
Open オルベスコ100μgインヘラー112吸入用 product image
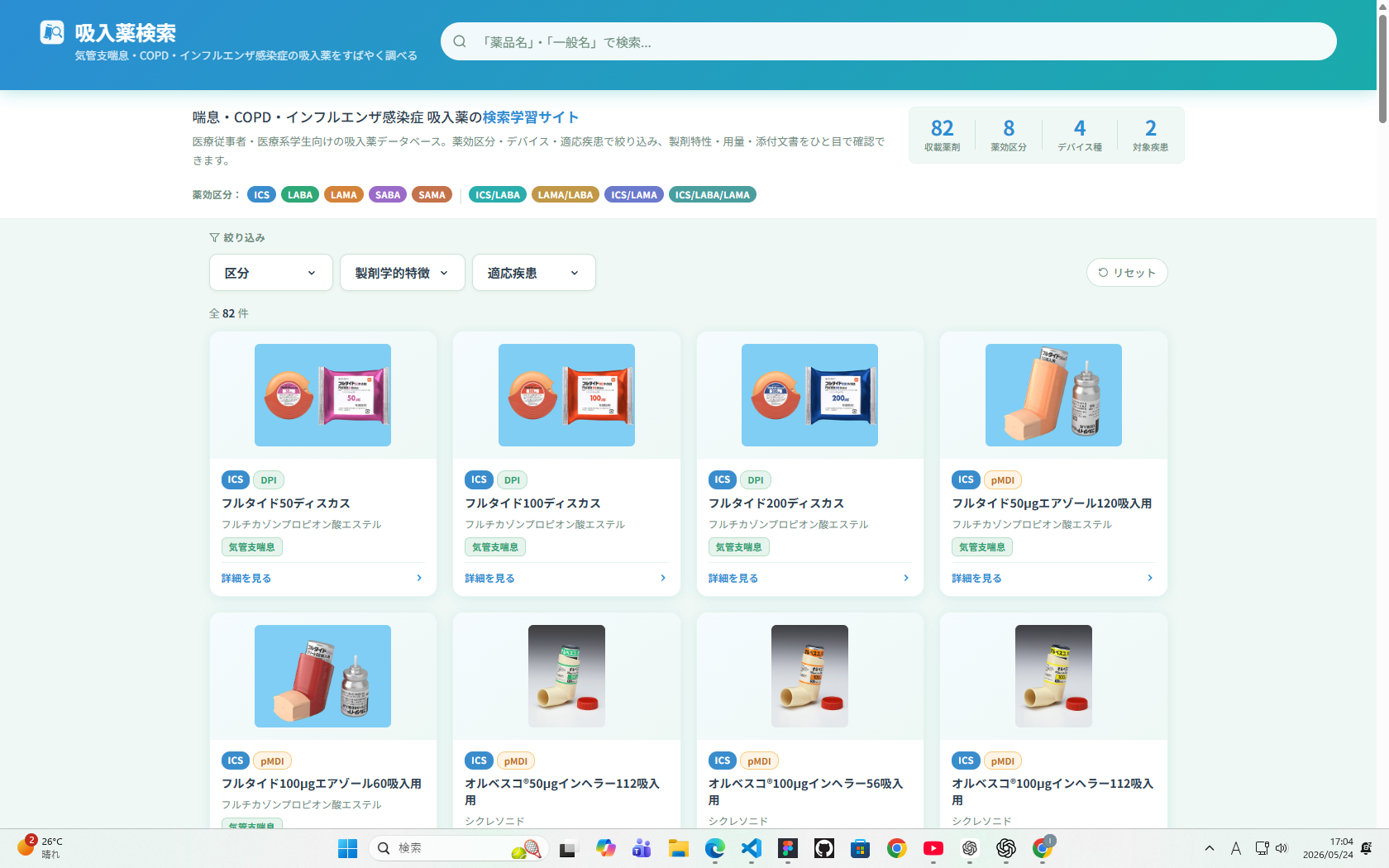[x=1053, y=676]
